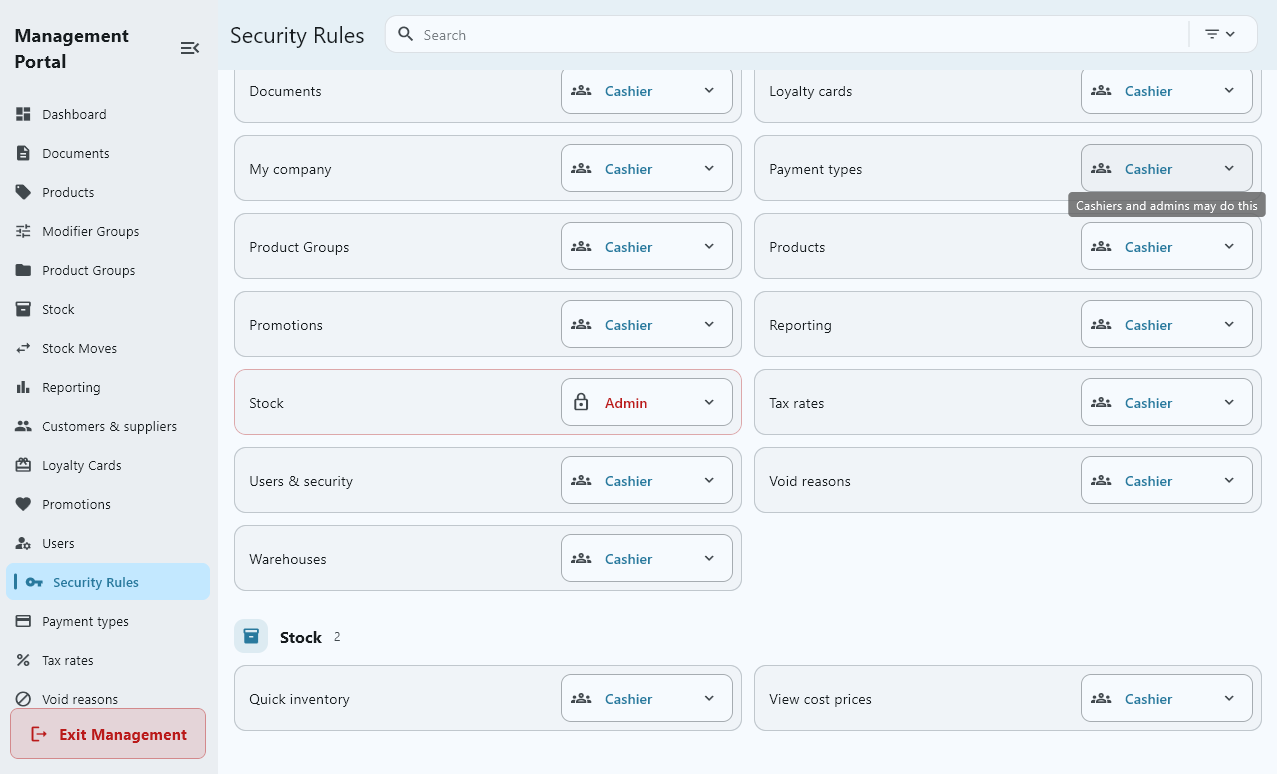Viewport: 1277px width, 774px height.
Task: Click the Reporting bar-chart icon
Action: point(23,387)
